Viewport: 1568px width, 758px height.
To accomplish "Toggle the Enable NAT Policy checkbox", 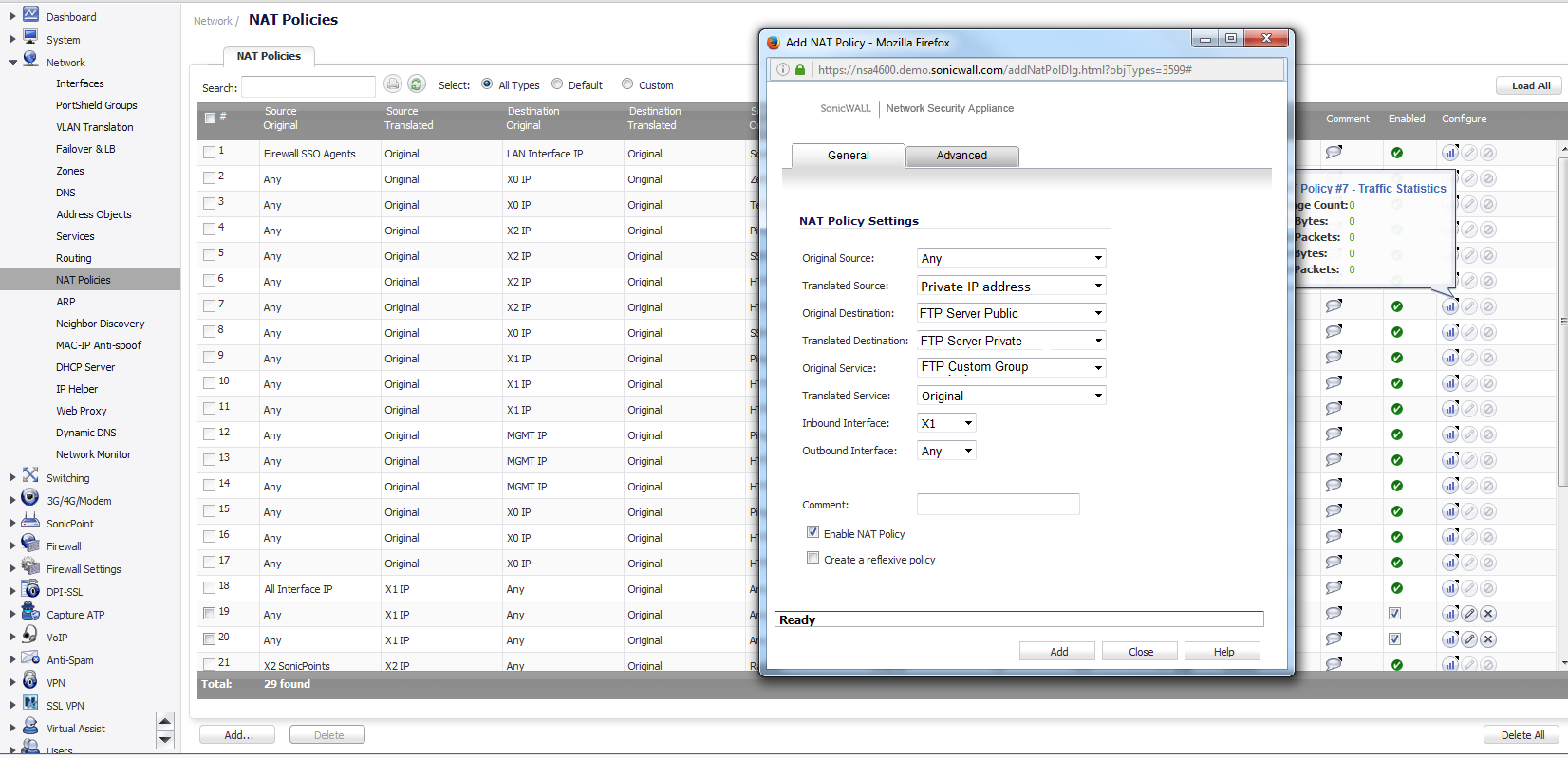I will [x=812, y=532].
